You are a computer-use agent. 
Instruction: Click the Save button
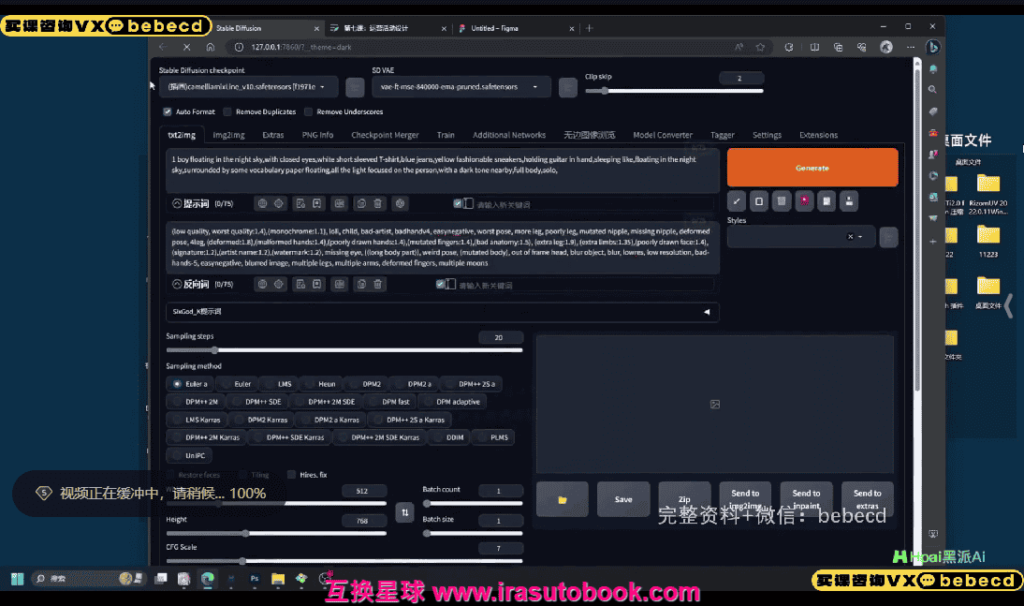click(x=624, y=500)
